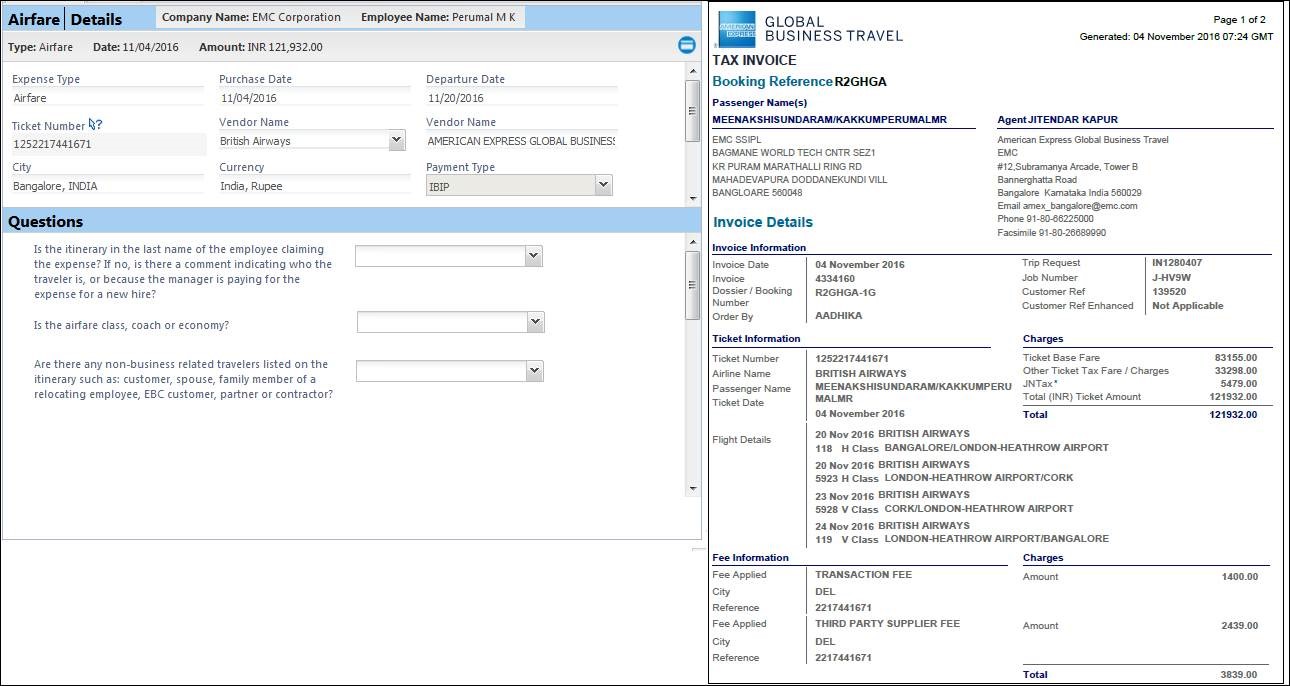The height and width of the screenshot is (686, 1290).
Task: Open the British Airways Vendor Name dropdown
Action: (x=397, y=141)
